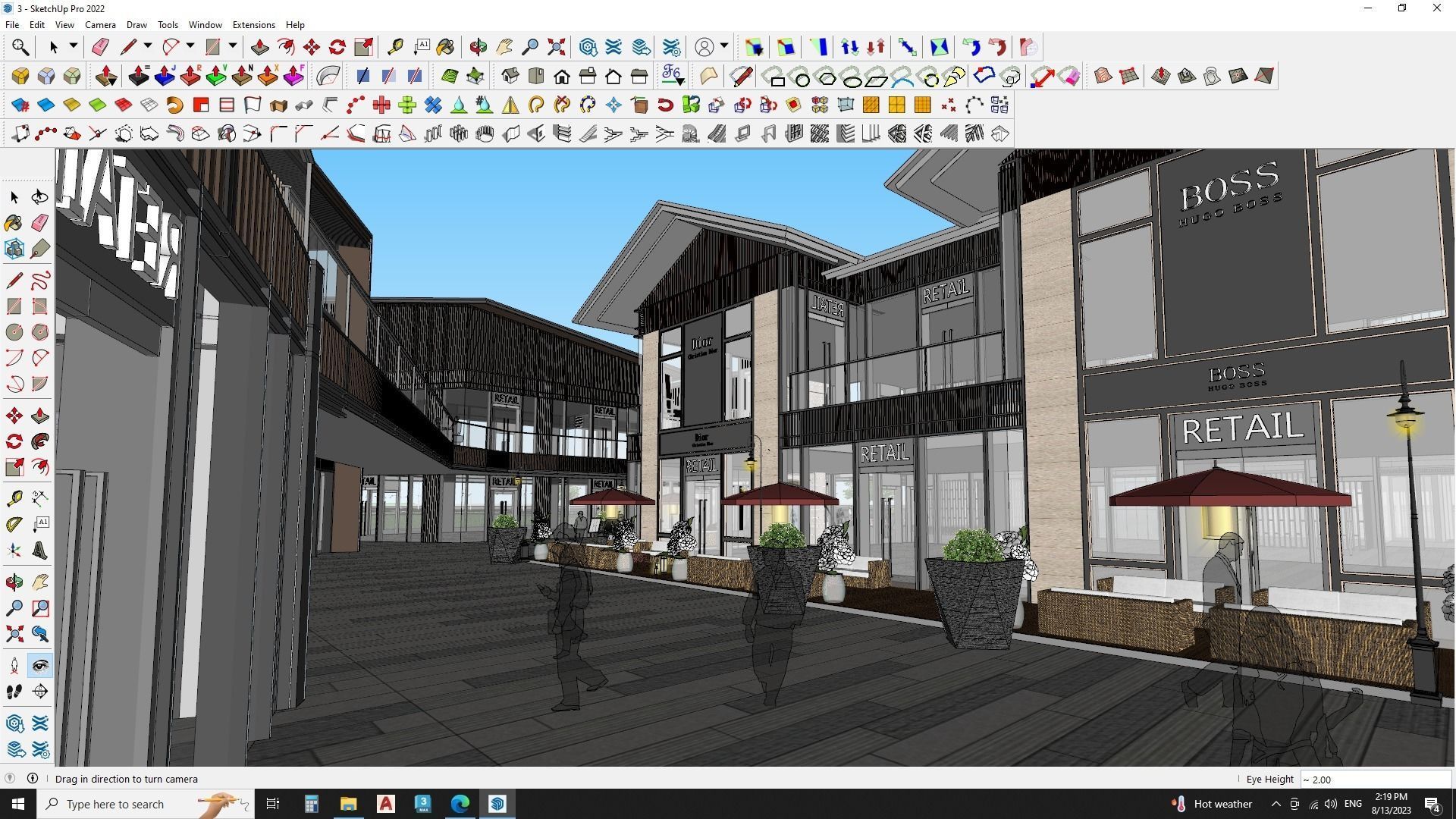
Task: Click Zoom Extents in top toolbar
Action: 556,47
